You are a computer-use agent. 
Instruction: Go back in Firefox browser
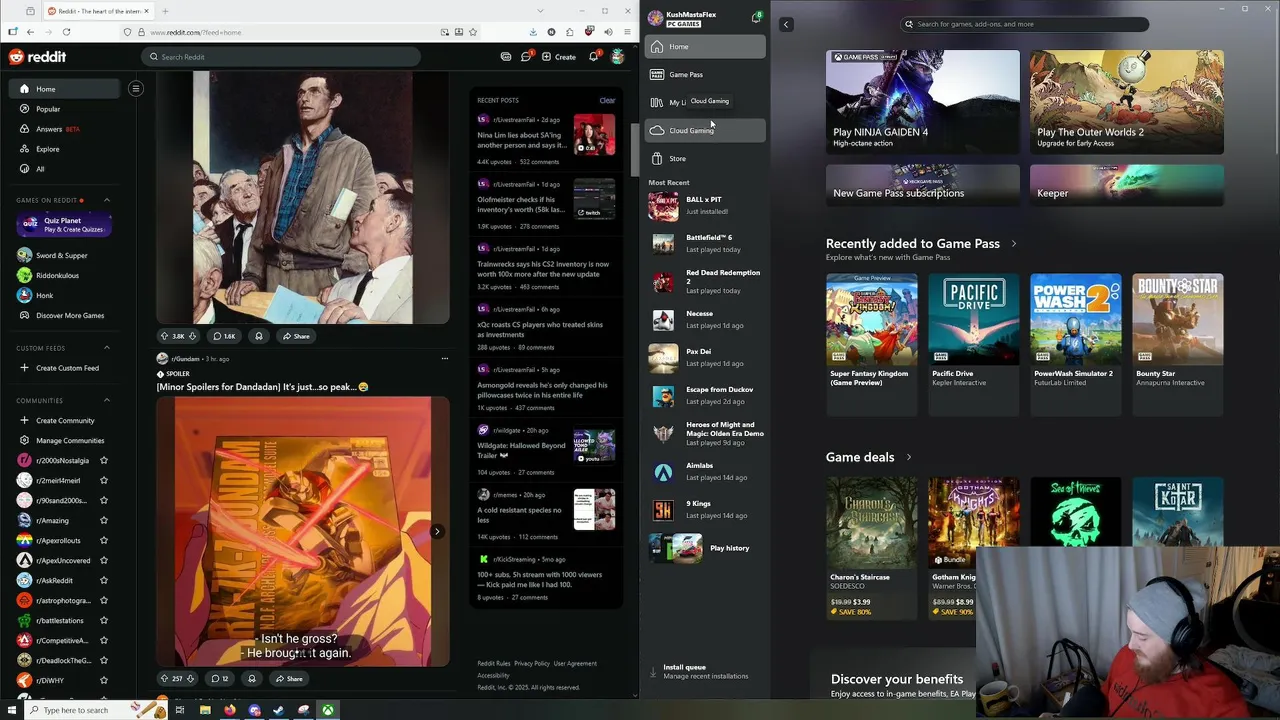30,32
